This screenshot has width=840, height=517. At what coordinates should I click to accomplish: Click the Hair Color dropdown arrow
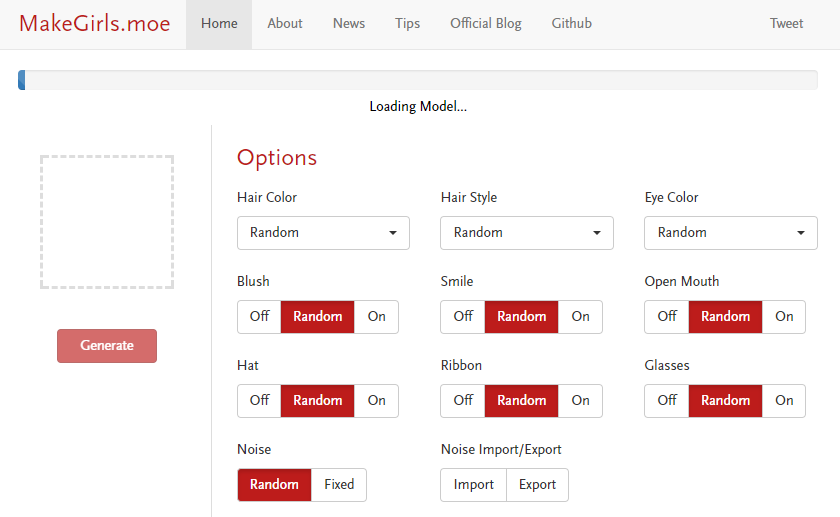[393, 233]
